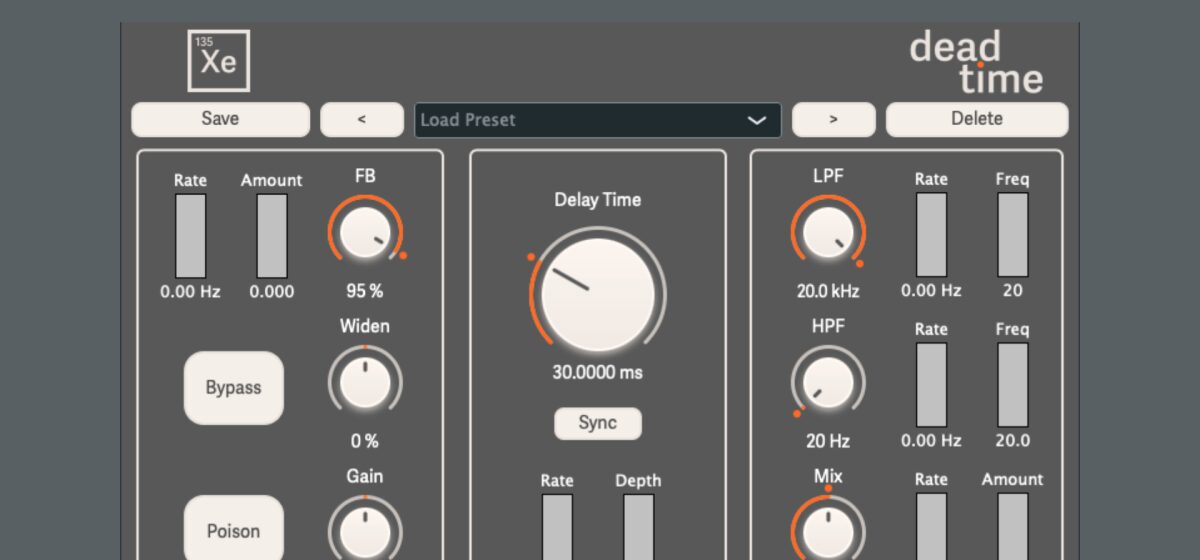
Task: Go to the previous preset
Action: 362,120
